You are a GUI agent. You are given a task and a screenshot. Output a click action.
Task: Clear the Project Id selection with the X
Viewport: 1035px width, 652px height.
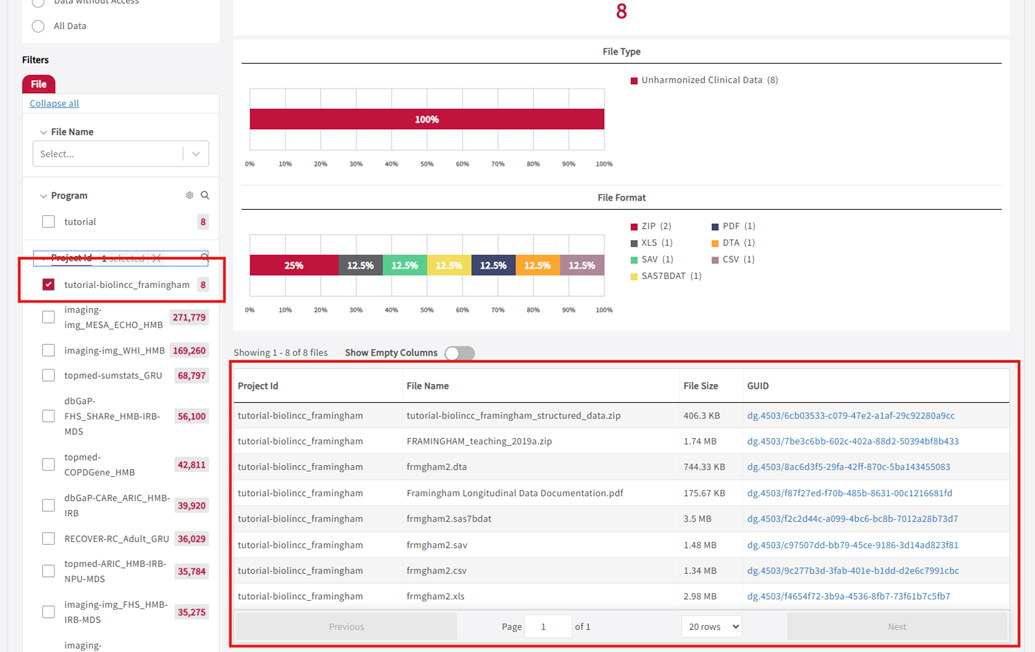(157, 258)
